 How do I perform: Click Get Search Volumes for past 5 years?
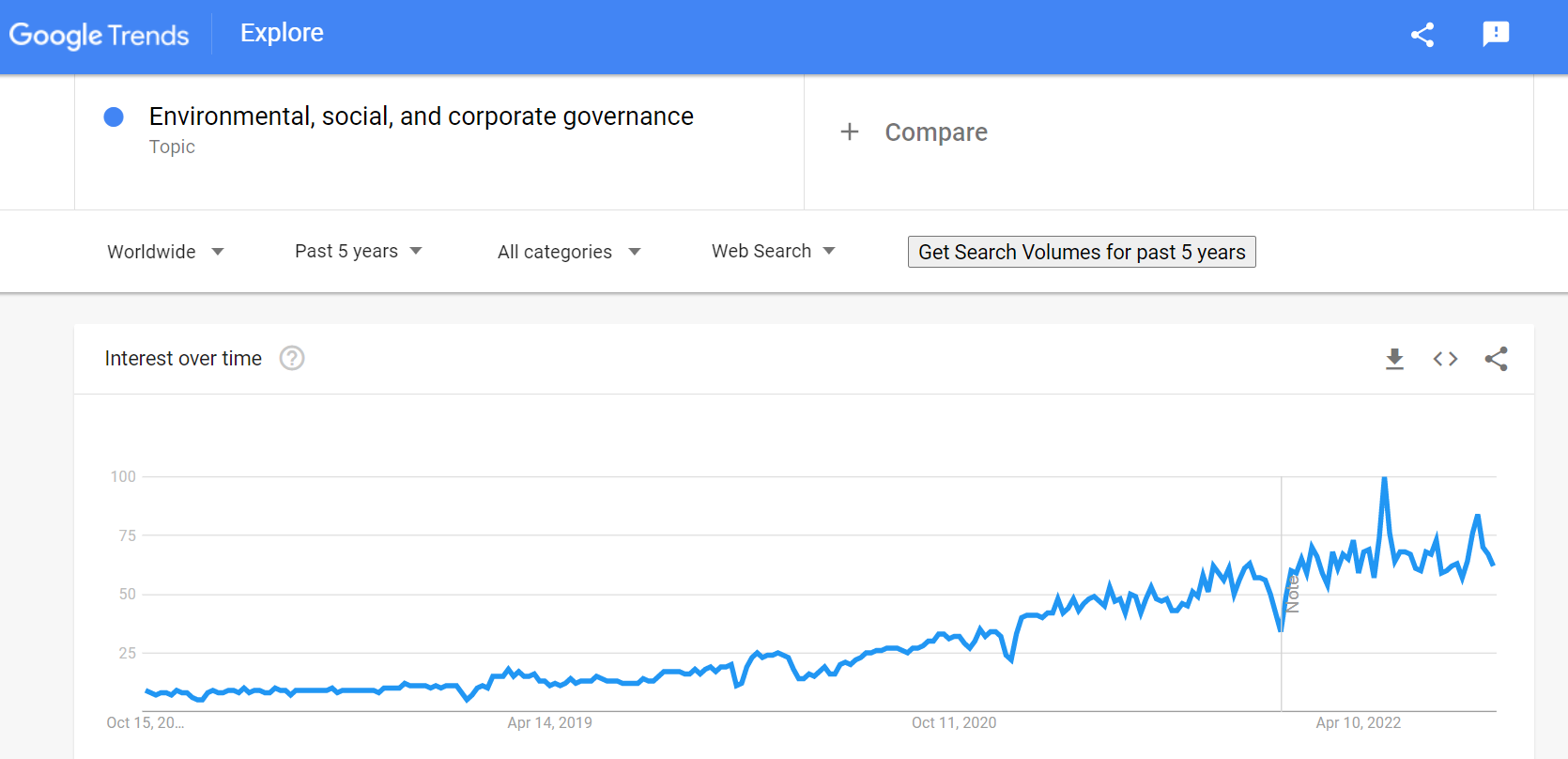coord(1082,252)
